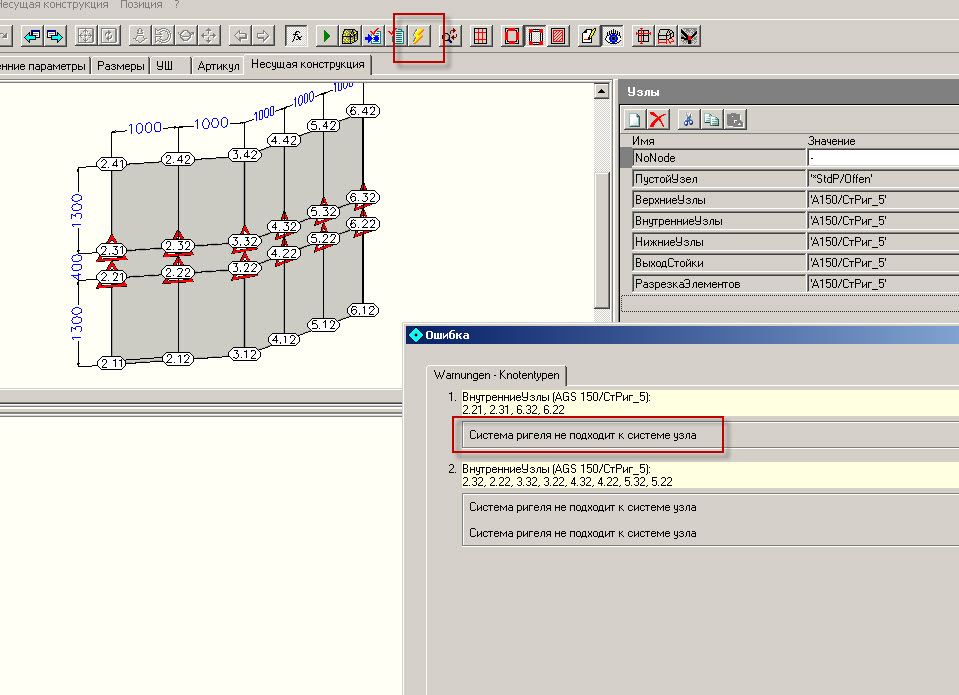Click the first Система ригеля warning message

(x=582, y=435)
